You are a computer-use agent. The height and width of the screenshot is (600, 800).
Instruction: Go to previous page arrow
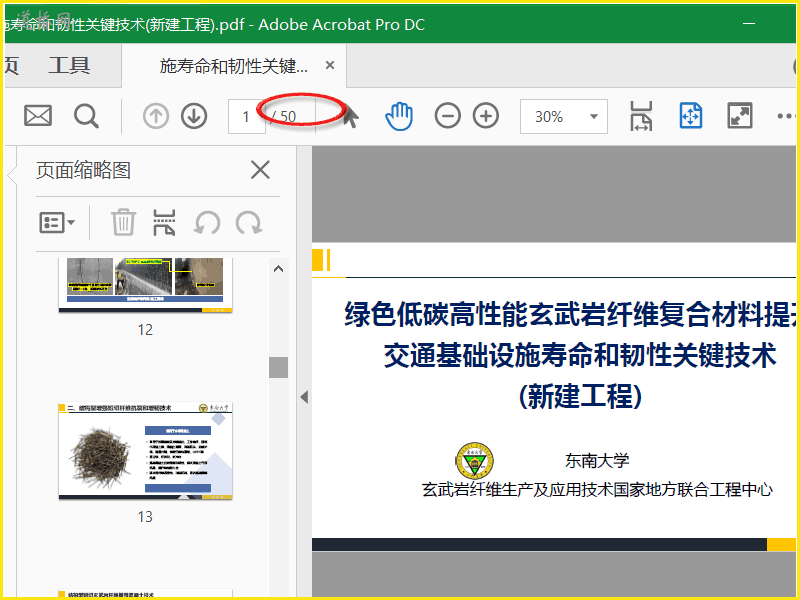[x=156, y=116]
